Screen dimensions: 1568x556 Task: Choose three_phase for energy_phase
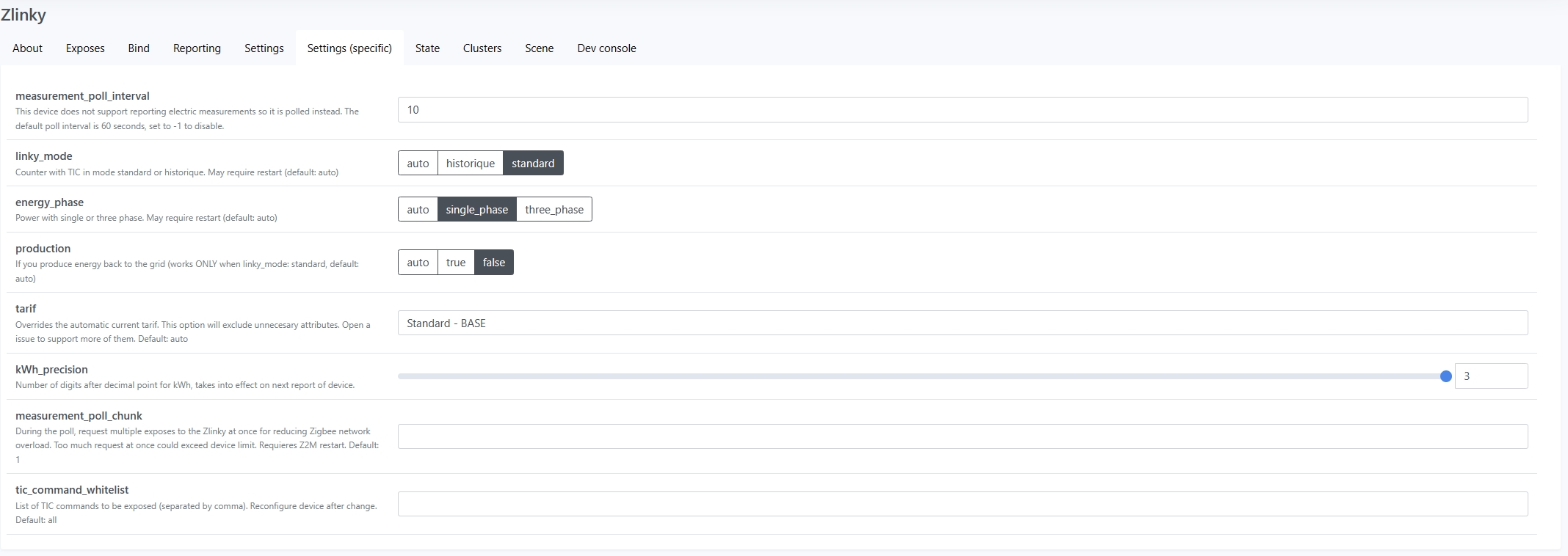[x=554, y=210]
